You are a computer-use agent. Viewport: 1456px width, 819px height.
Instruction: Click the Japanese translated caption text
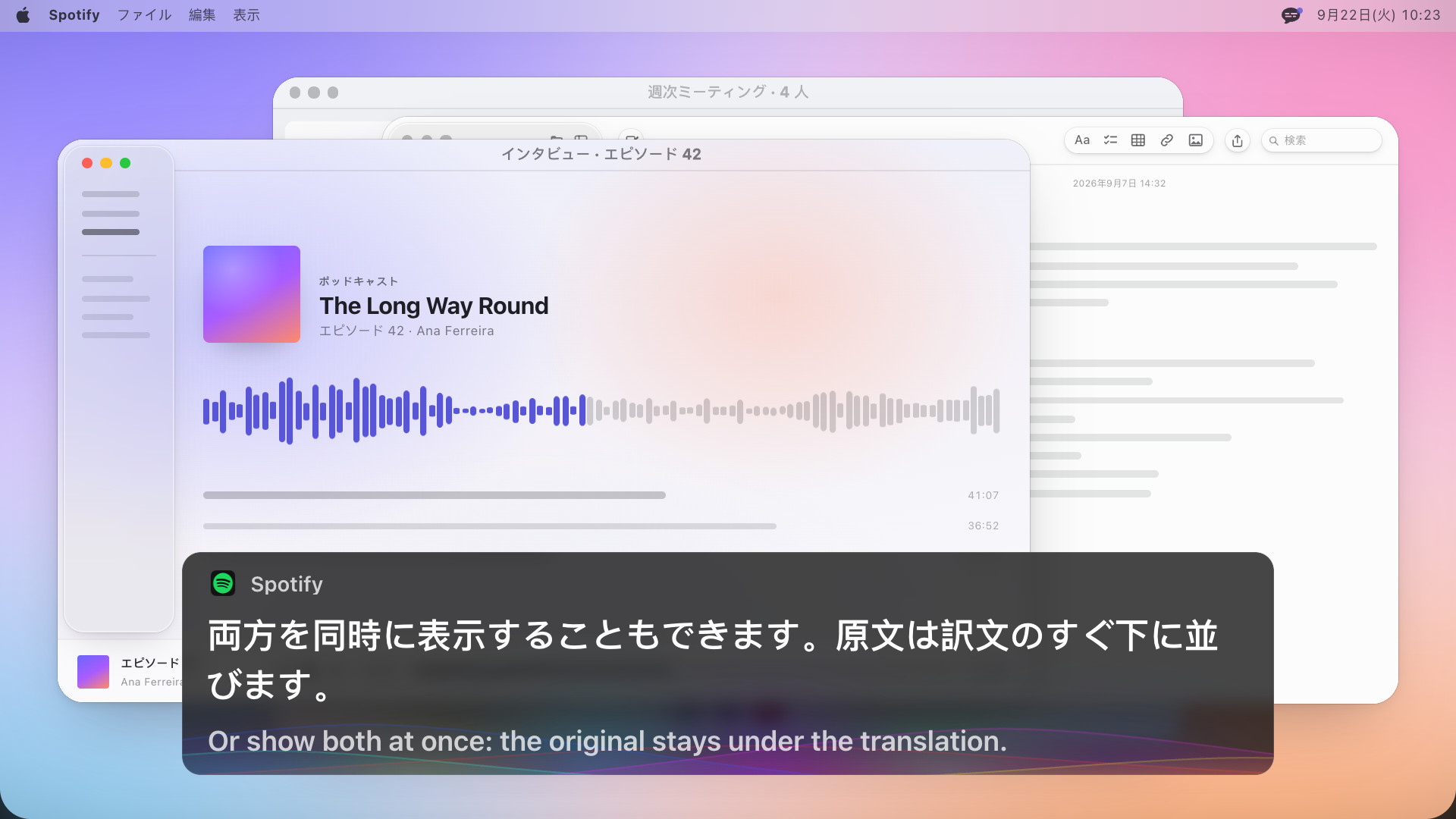click(713, 660)
